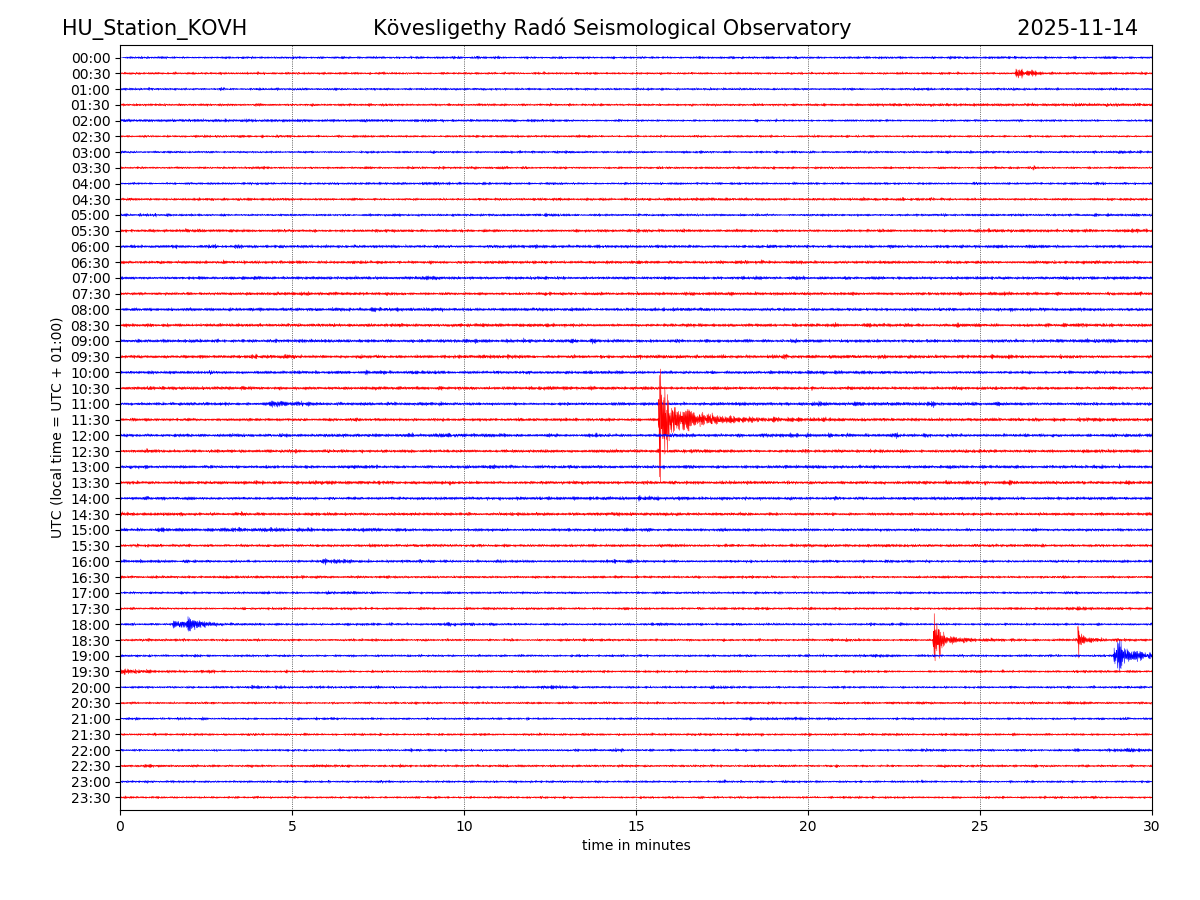Select the 18:30 time label on y-axis
The width and height of the screenshot is (1200, 900).
pyautogui.click(x=91, y=640)
